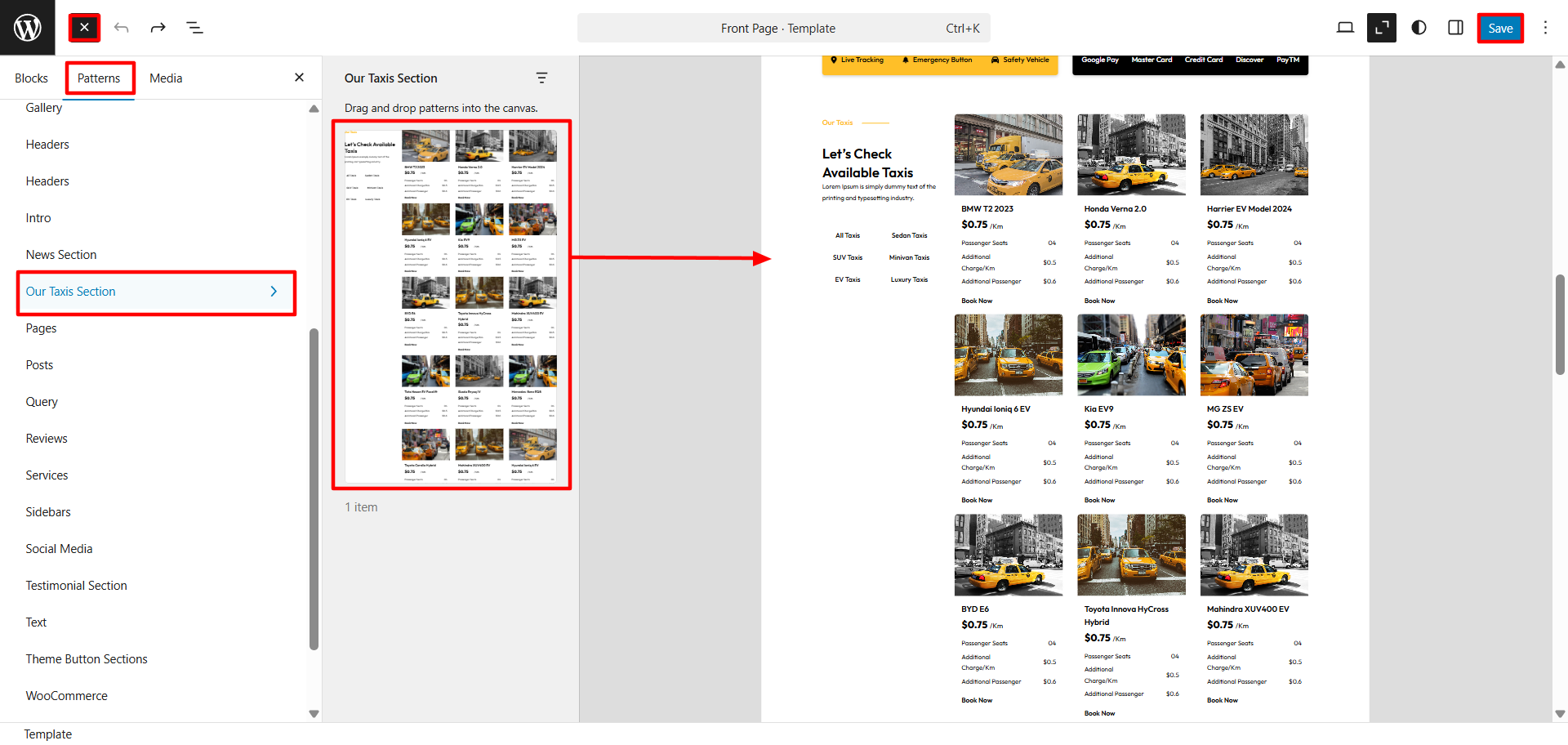
Task: Open the device preview laptop icon
Action: (x=1345, y=28)
